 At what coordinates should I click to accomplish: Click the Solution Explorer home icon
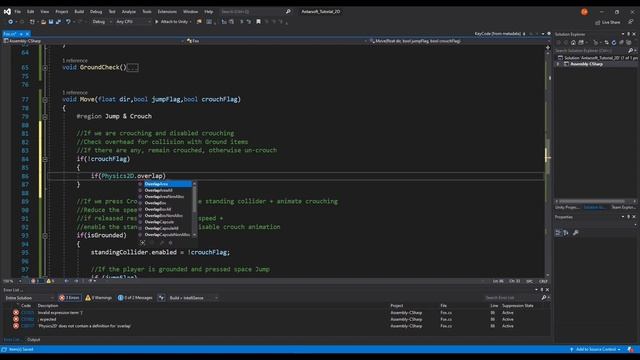(573, 42)
